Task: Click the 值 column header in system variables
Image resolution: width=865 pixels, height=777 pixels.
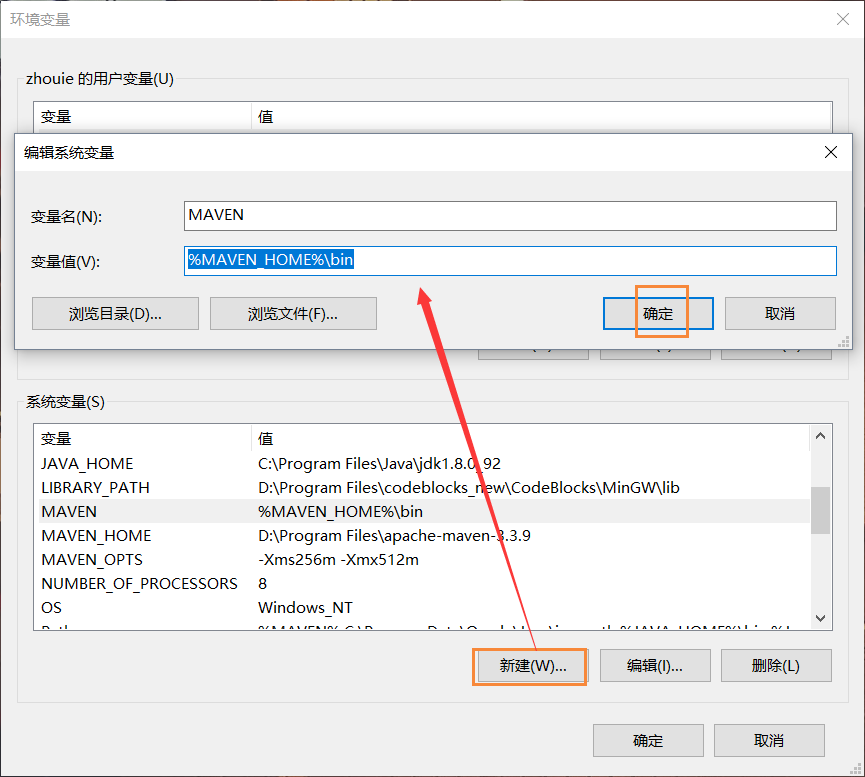Action: point(531,439)
